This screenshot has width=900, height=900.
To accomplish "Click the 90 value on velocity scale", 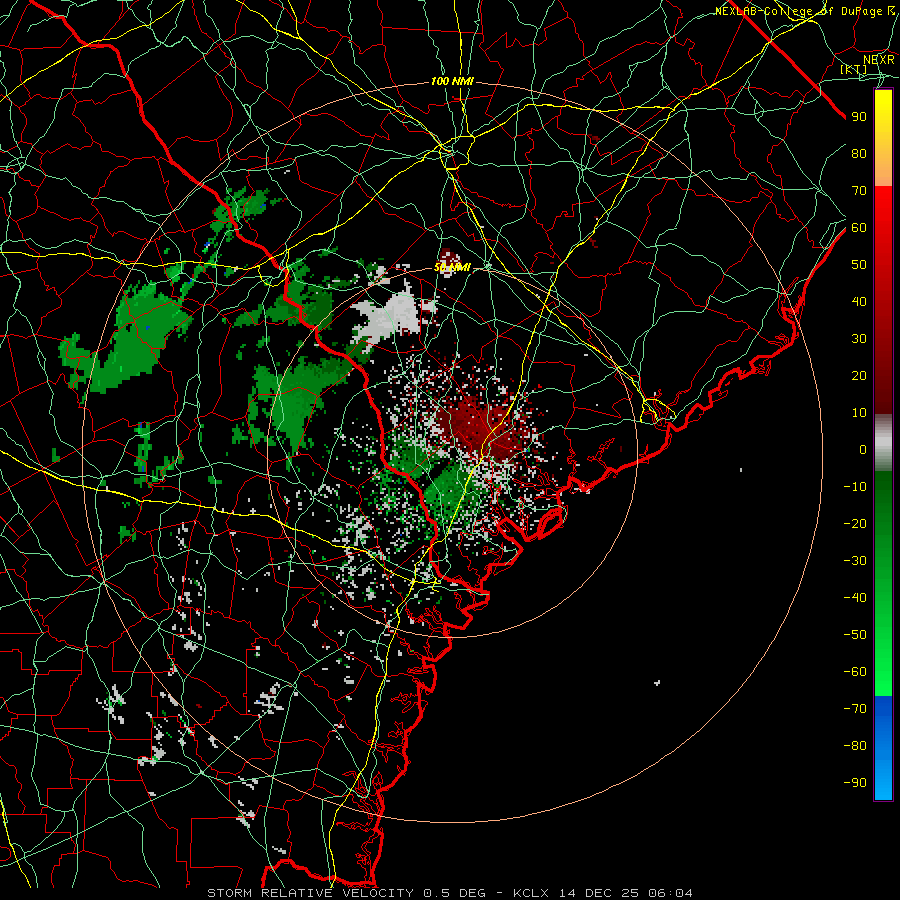I will (859, 117).
